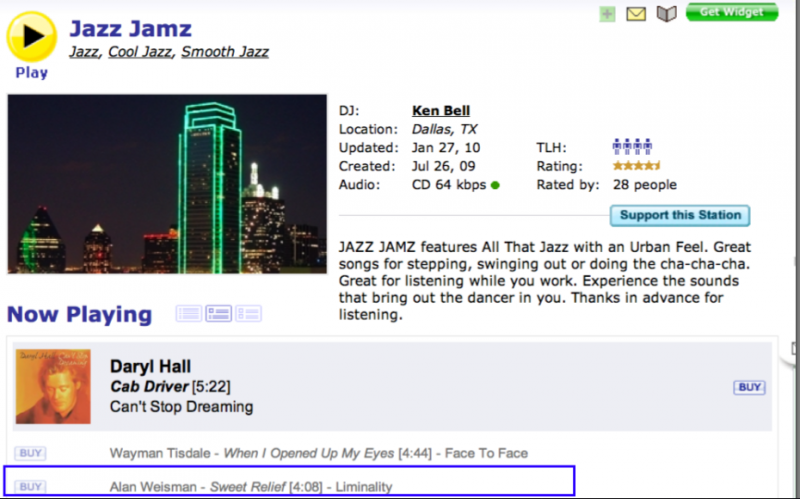Click the Support this Station button
Viewport: 800px width, 499px height.
[680, 215]
